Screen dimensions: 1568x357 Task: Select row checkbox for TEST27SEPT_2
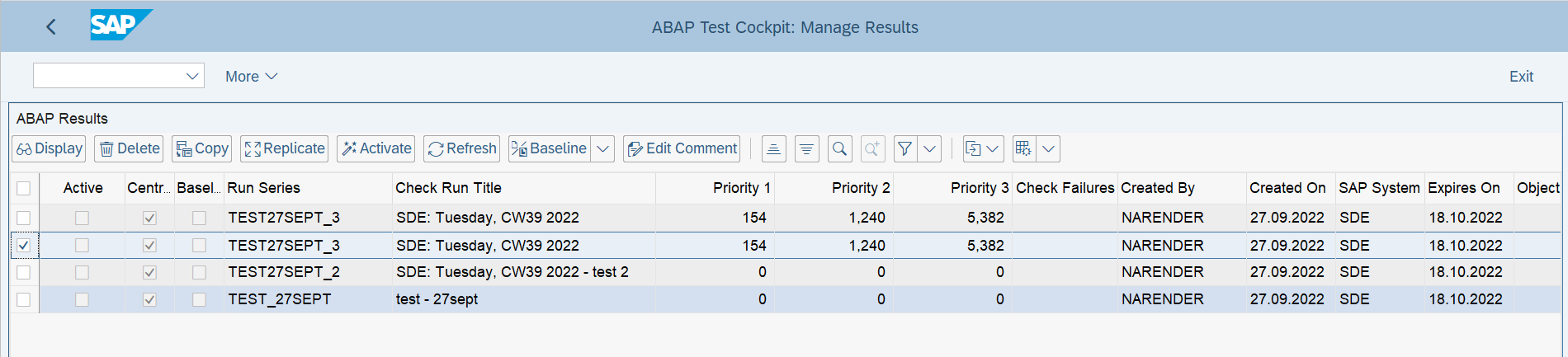(x=23, y=272)
